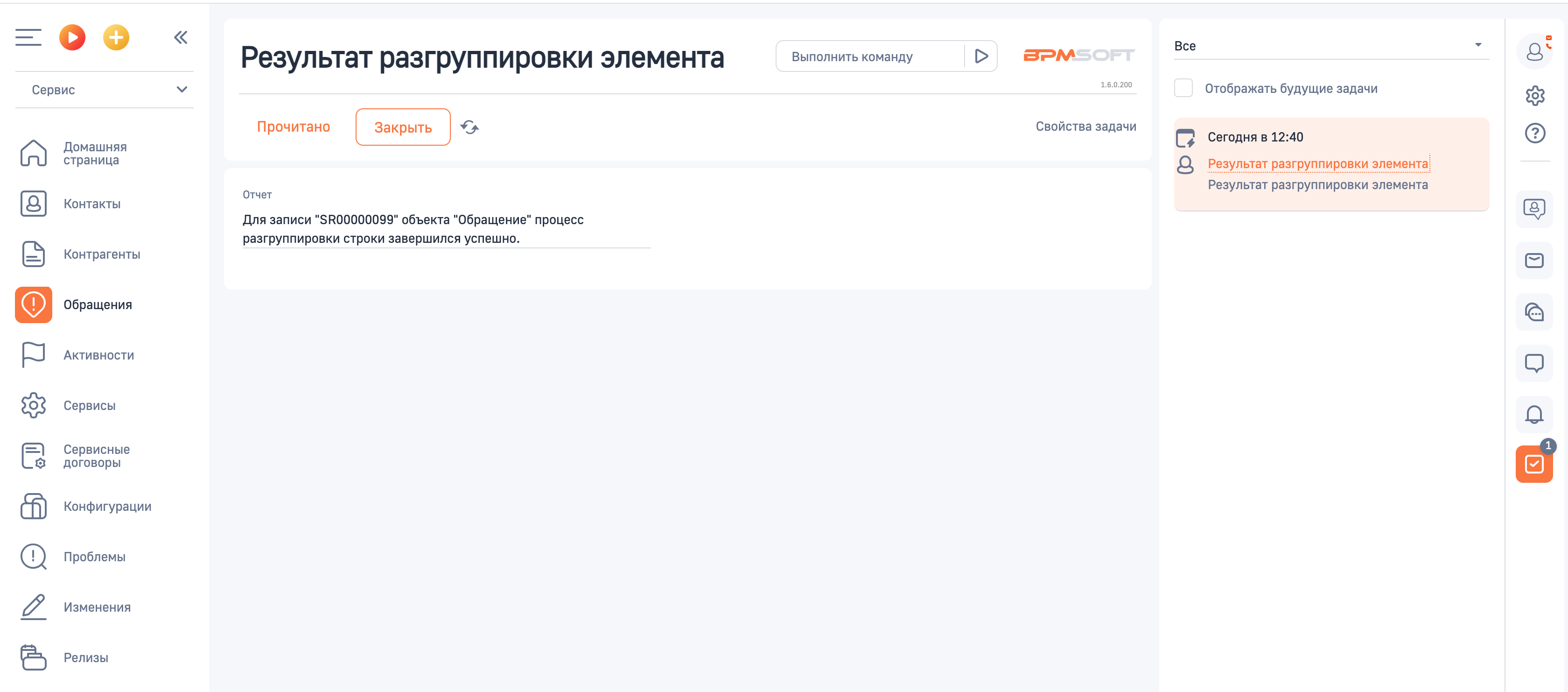Open the system settings gear icon
The height and width of the screenshot is (692, 1568).
[x=1534, y=96]
